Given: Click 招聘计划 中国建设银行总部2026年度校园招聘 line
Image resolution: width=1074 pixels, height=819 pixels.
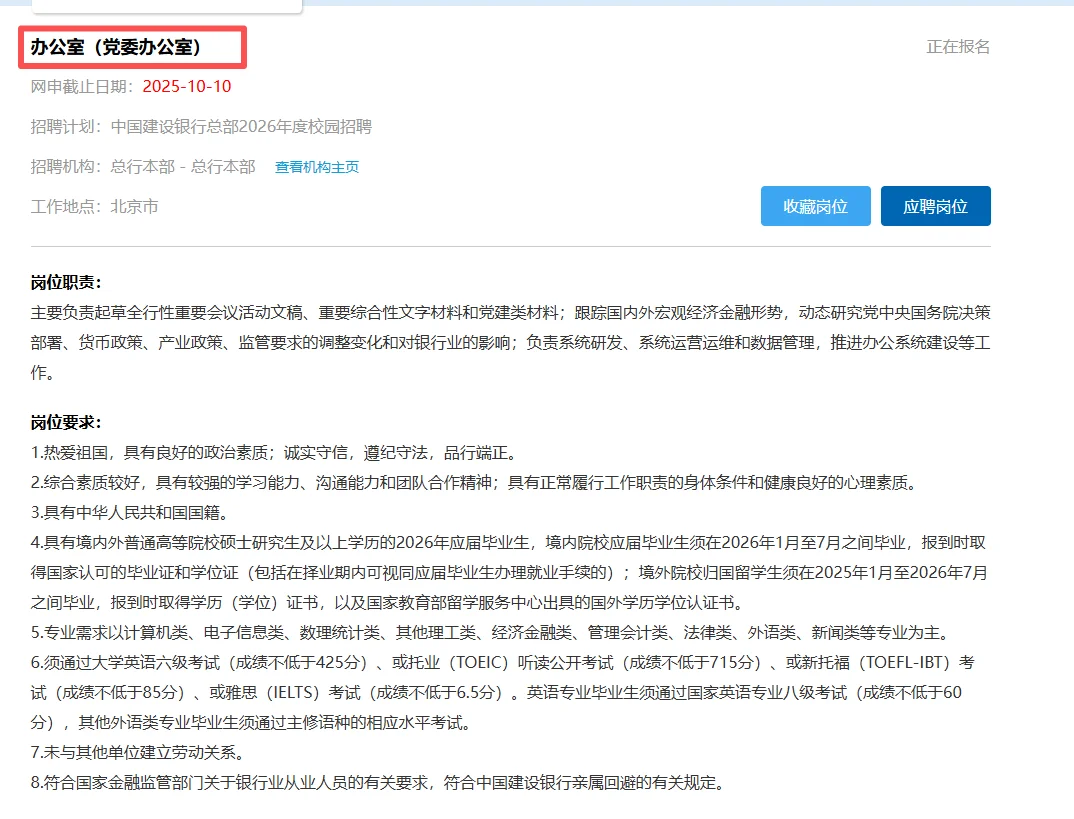Looking at the screenshot, I should [x=201, y=127].
